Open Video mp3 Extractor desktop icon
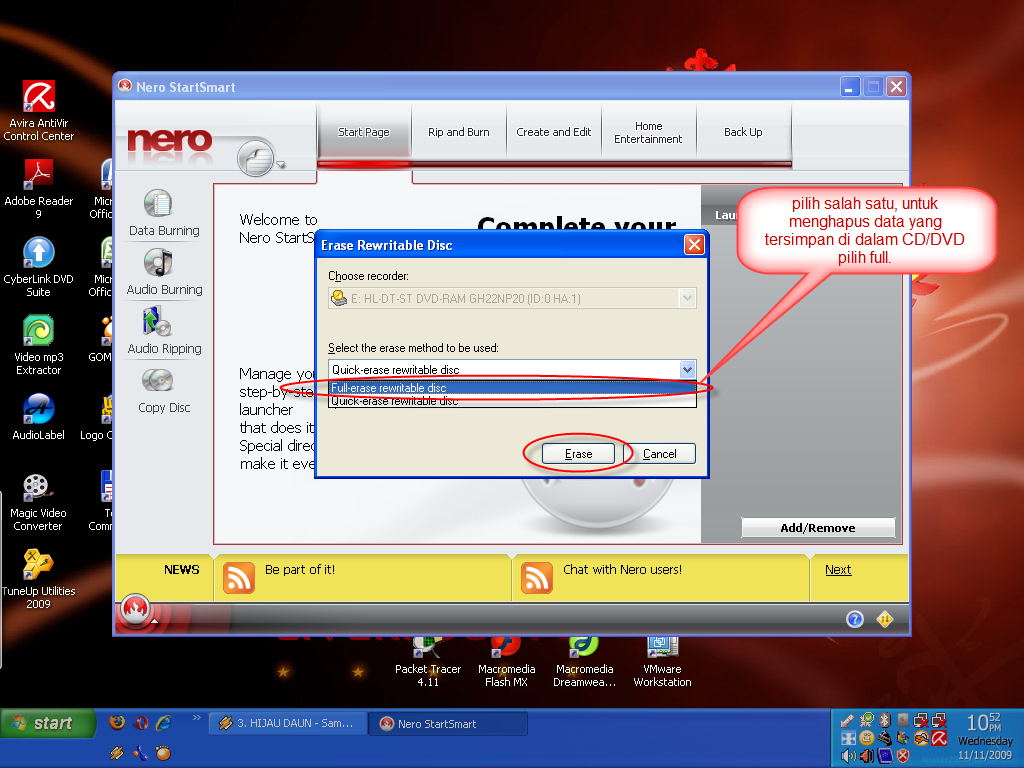Screen dimensions: 1024x768 coord(39,345)
